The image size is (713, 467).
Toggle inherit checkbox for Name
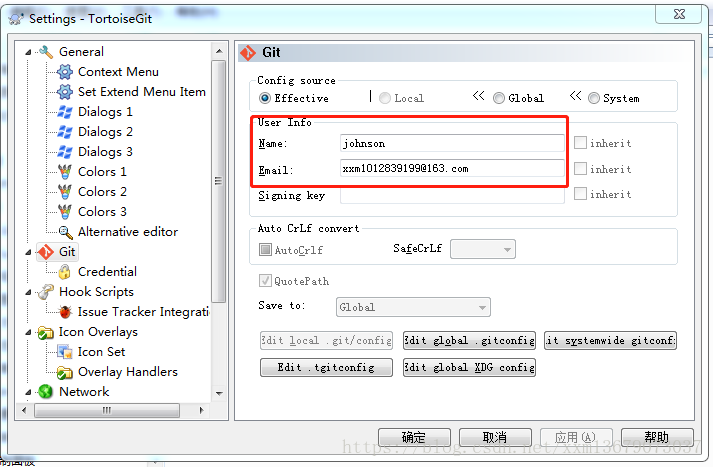[580, 143]
